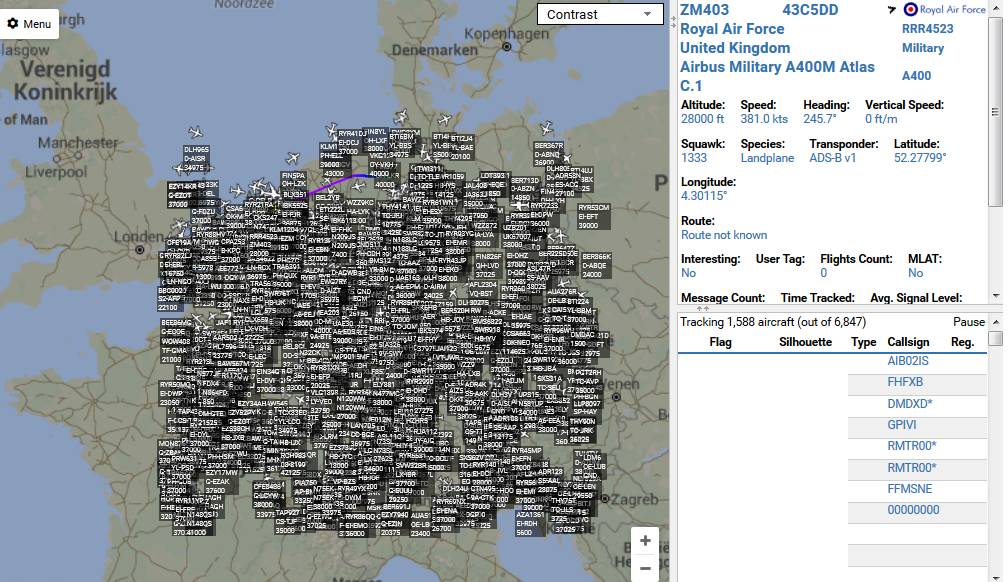
Task: Click the A400 type code
Action: tap(916, 76)
